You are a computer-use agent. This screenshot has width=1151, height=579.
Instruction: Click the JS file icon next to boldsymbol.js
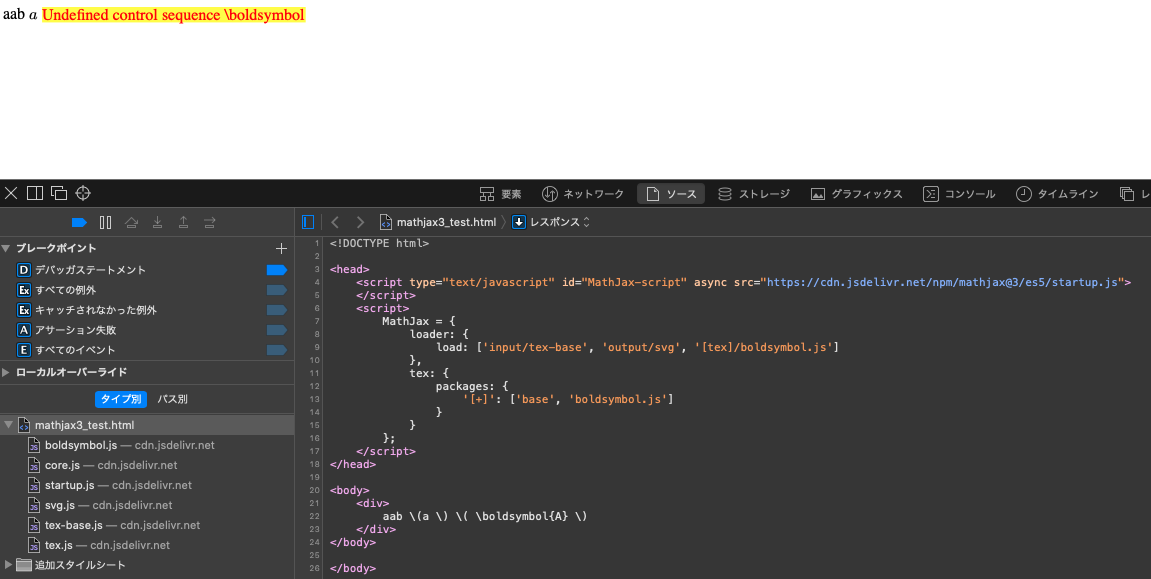[x=33, y=445]
